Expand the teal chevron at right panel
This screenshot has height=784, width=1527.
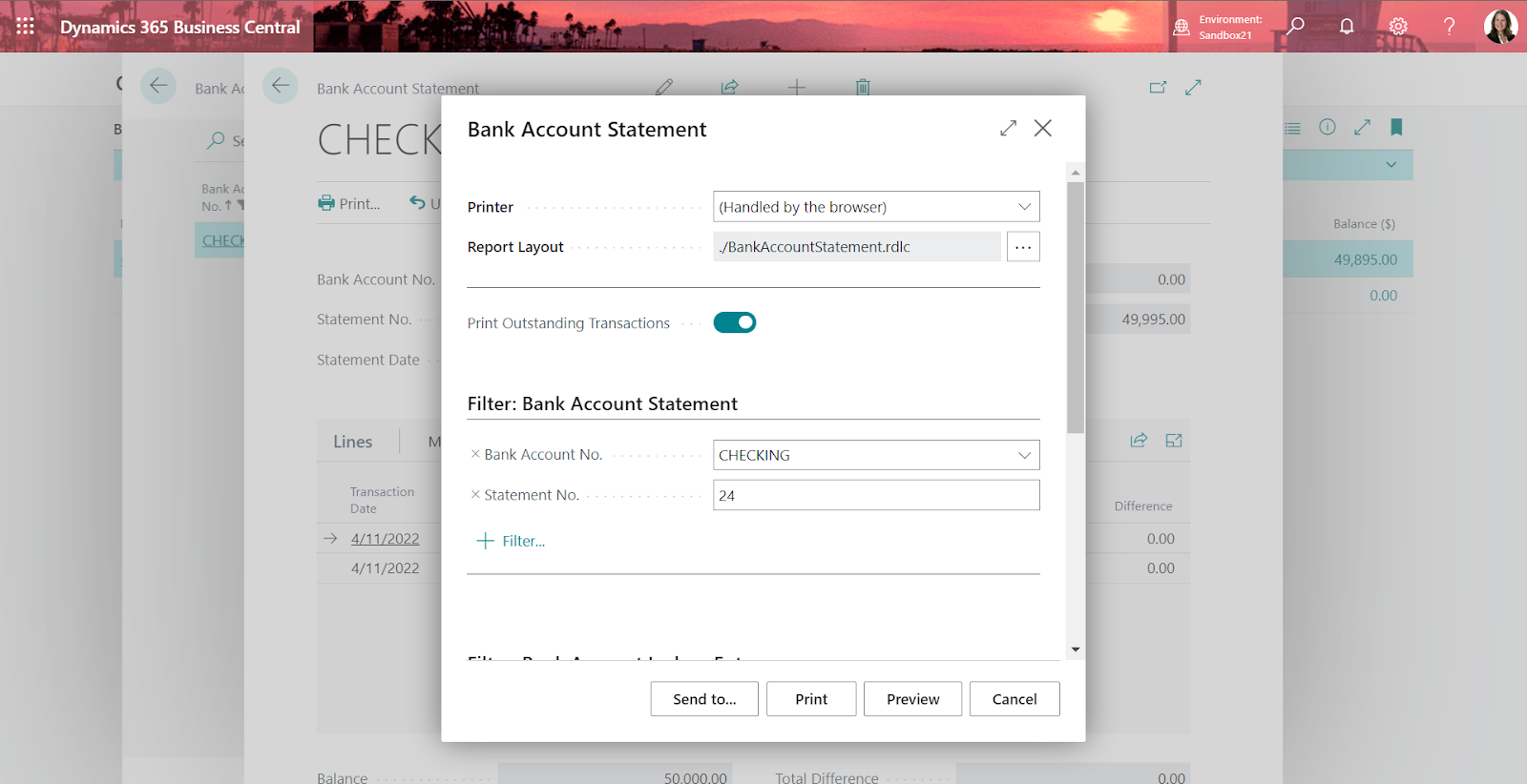pyautogui.click(x=1391, y=164)
